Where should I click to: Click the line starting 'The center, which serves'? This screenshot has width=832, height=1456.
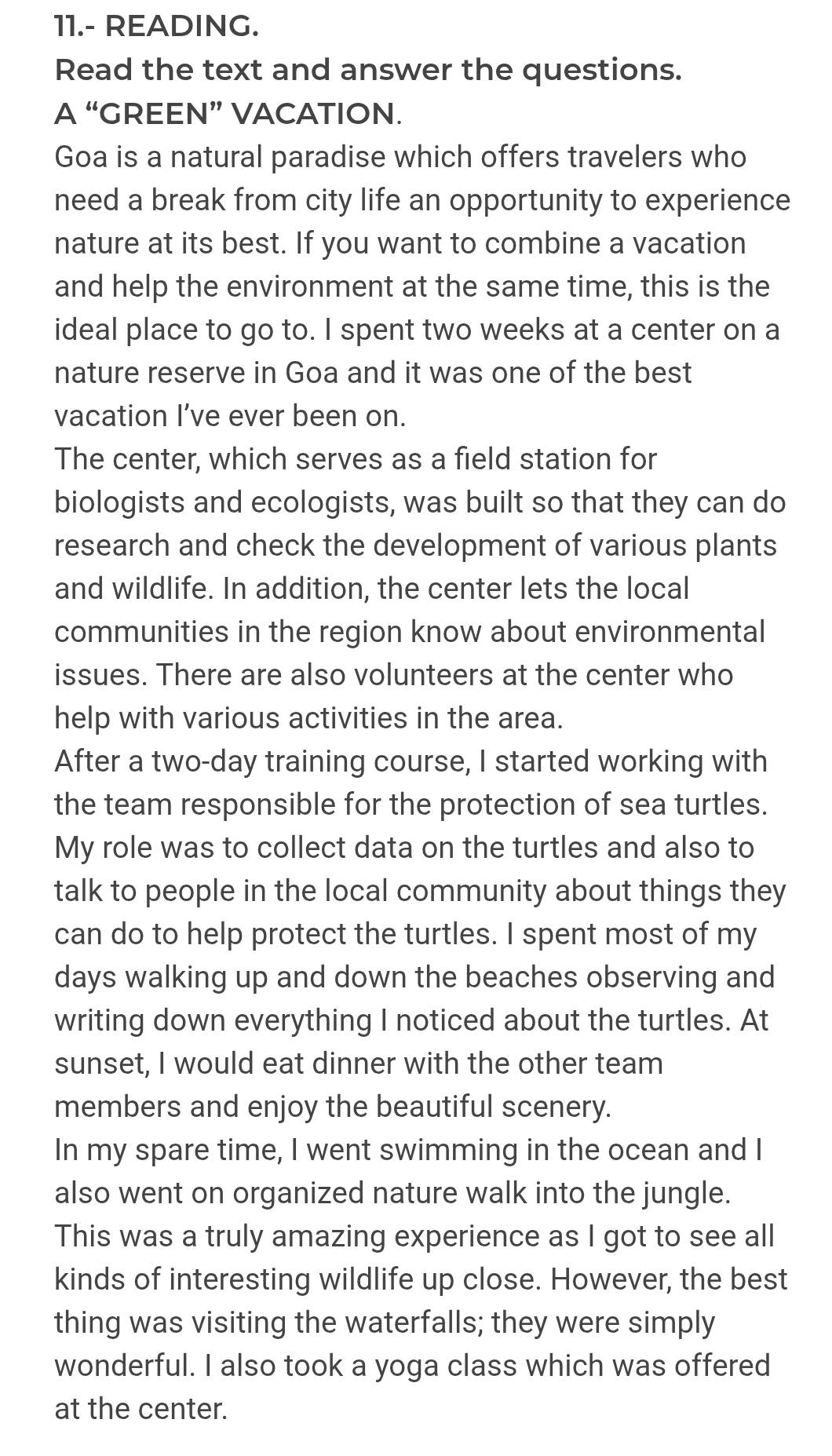[x=356, y=459]
